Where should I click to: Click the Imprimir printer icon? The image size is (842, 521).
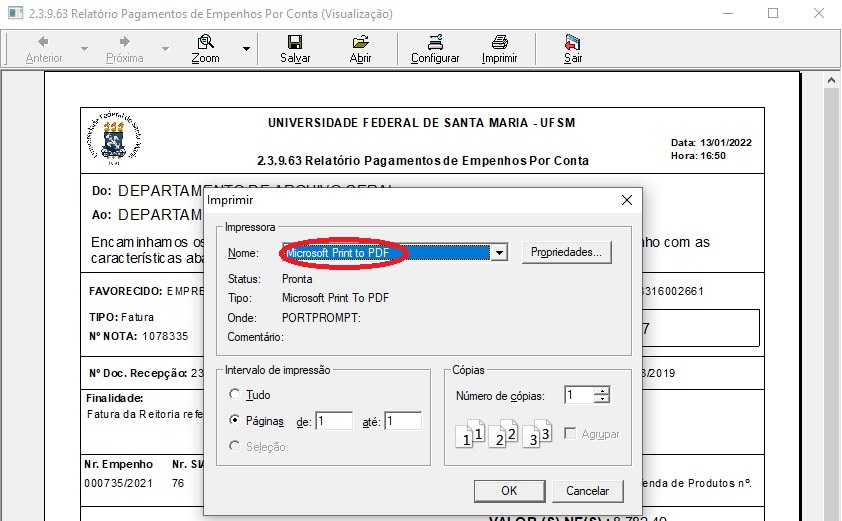(x=499, y=43)
